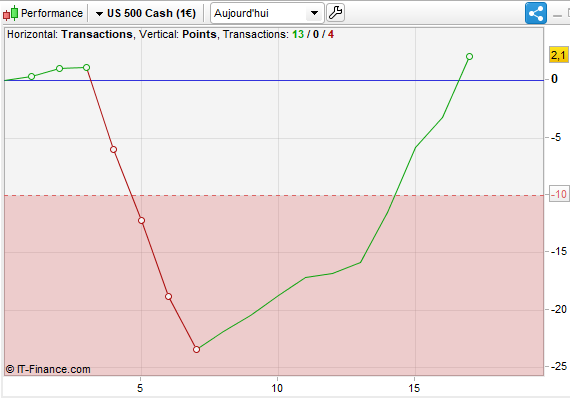Click the Performance title label
This screenshot has height=398, width=570.
tap(52, 13)
